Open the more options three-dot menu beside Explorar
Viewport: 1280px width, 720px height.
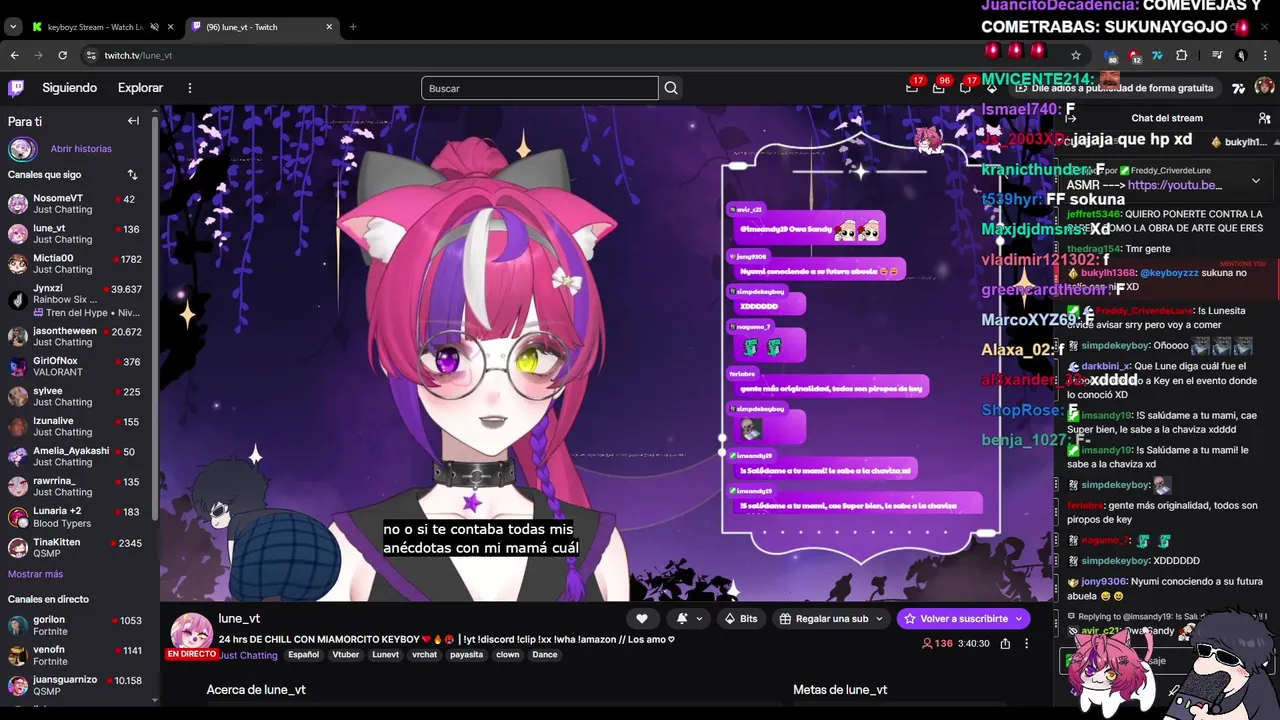pyautogui.click(x=189, y=88)
